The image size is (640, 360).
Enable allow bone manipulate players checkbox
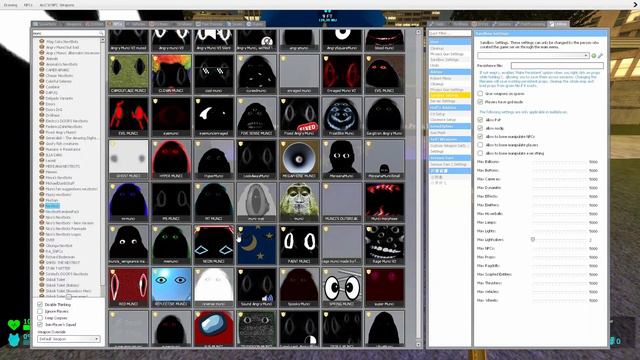(480, 145)
